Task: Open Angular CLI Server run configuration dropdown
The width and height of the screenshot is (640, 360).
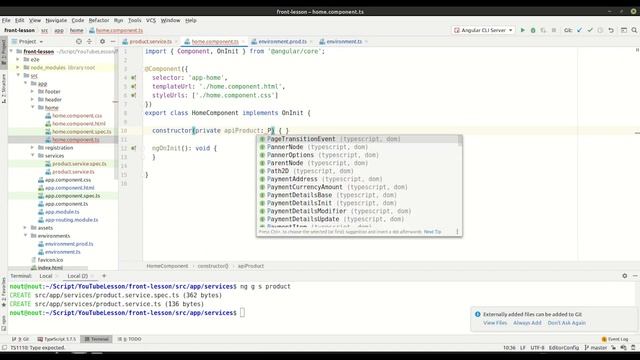Action: 483,30
